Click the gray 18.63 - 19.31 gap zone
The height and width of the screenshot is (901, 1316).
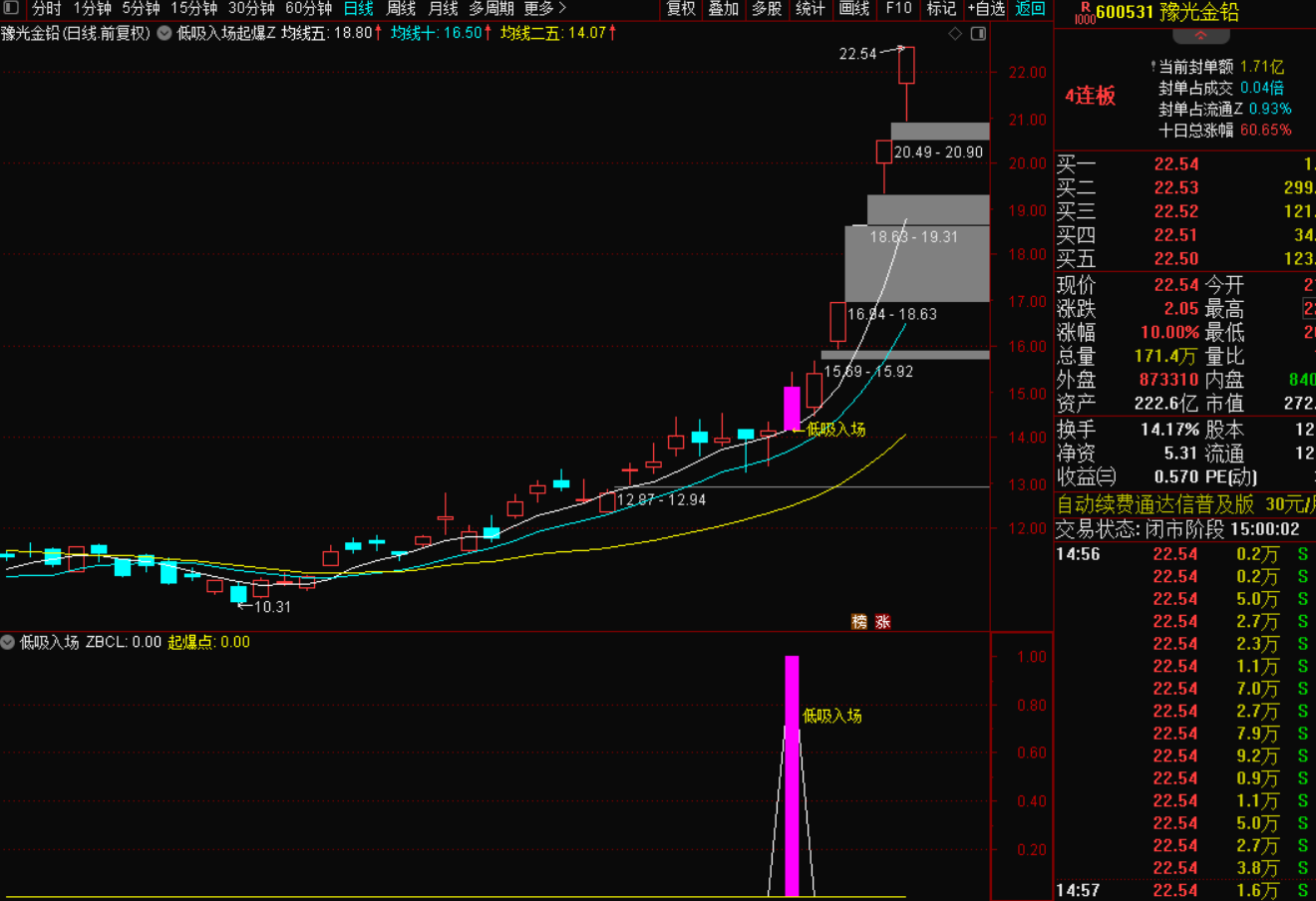click(x=916, y=264)
